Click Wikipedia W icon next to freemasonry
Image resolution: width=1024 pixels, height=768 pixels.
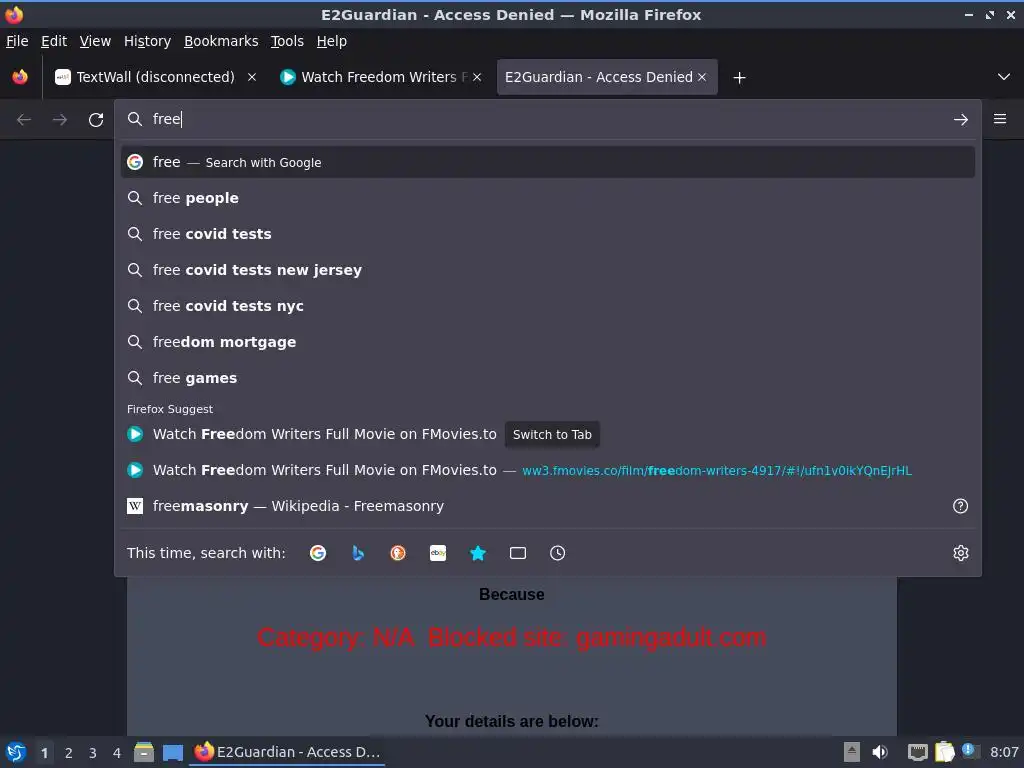click(x=135, y=506)
